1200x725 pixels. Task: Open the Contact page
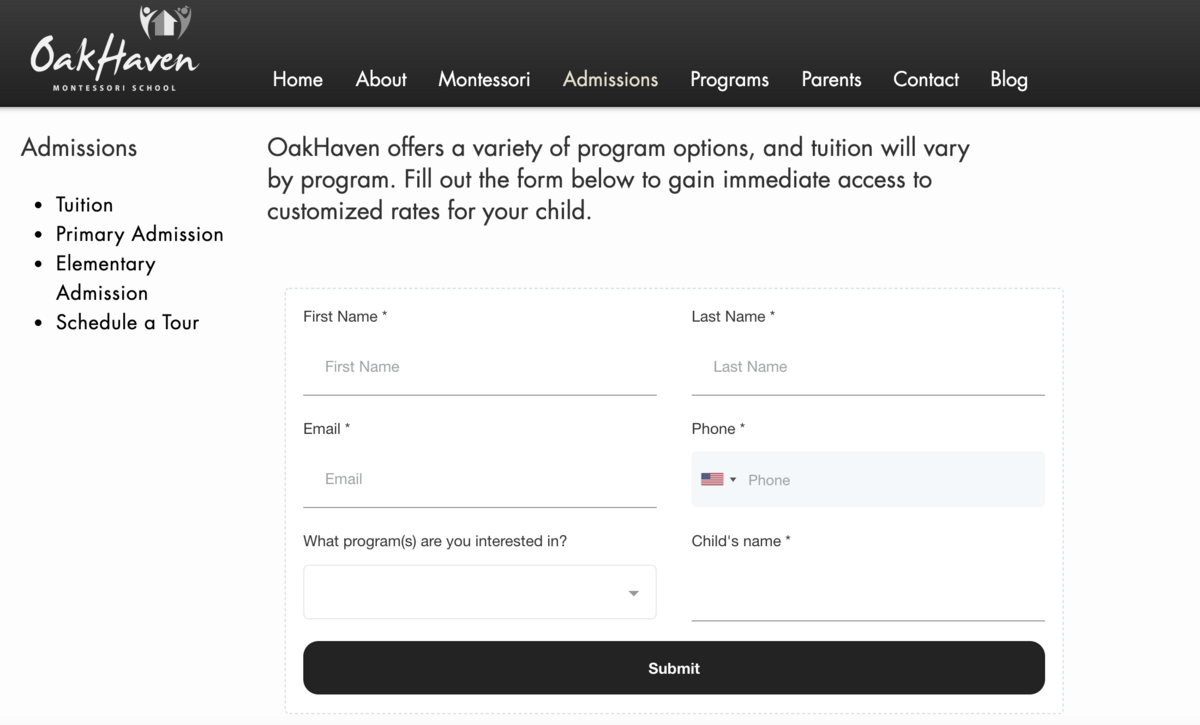click(x=925, y=80)
